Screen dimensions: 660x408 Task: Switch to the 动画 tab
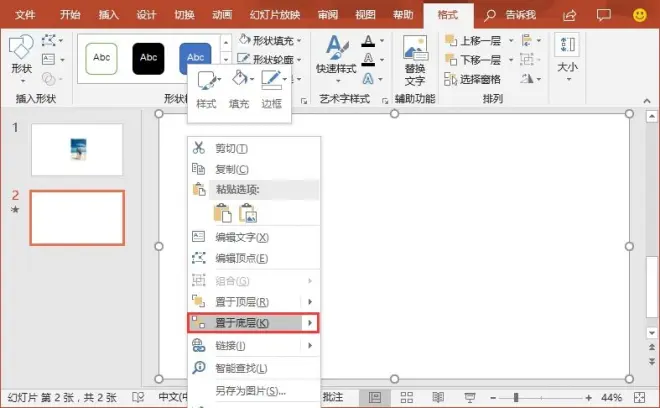[x=222, y=15]
